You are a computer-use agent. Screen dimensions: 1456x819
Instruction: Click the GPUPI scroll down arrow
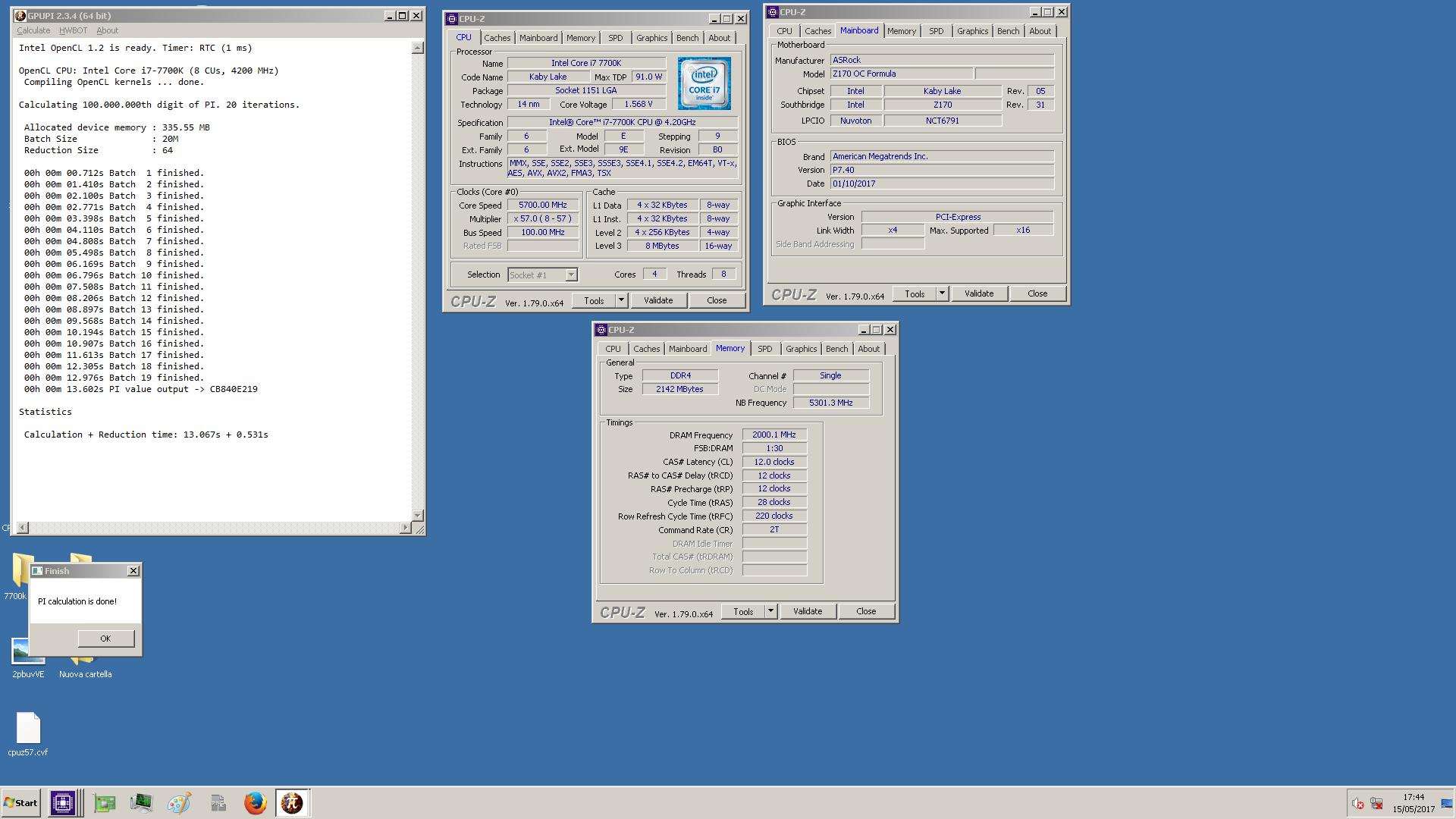[417, 516]
